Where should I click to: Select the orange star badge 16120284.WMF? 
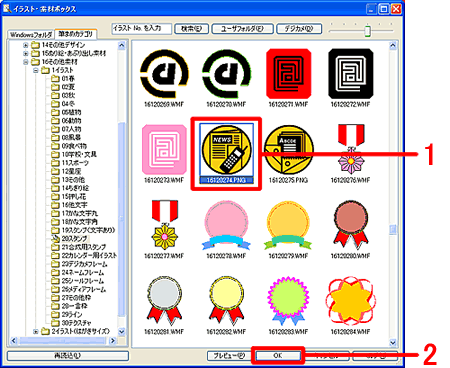351,301
